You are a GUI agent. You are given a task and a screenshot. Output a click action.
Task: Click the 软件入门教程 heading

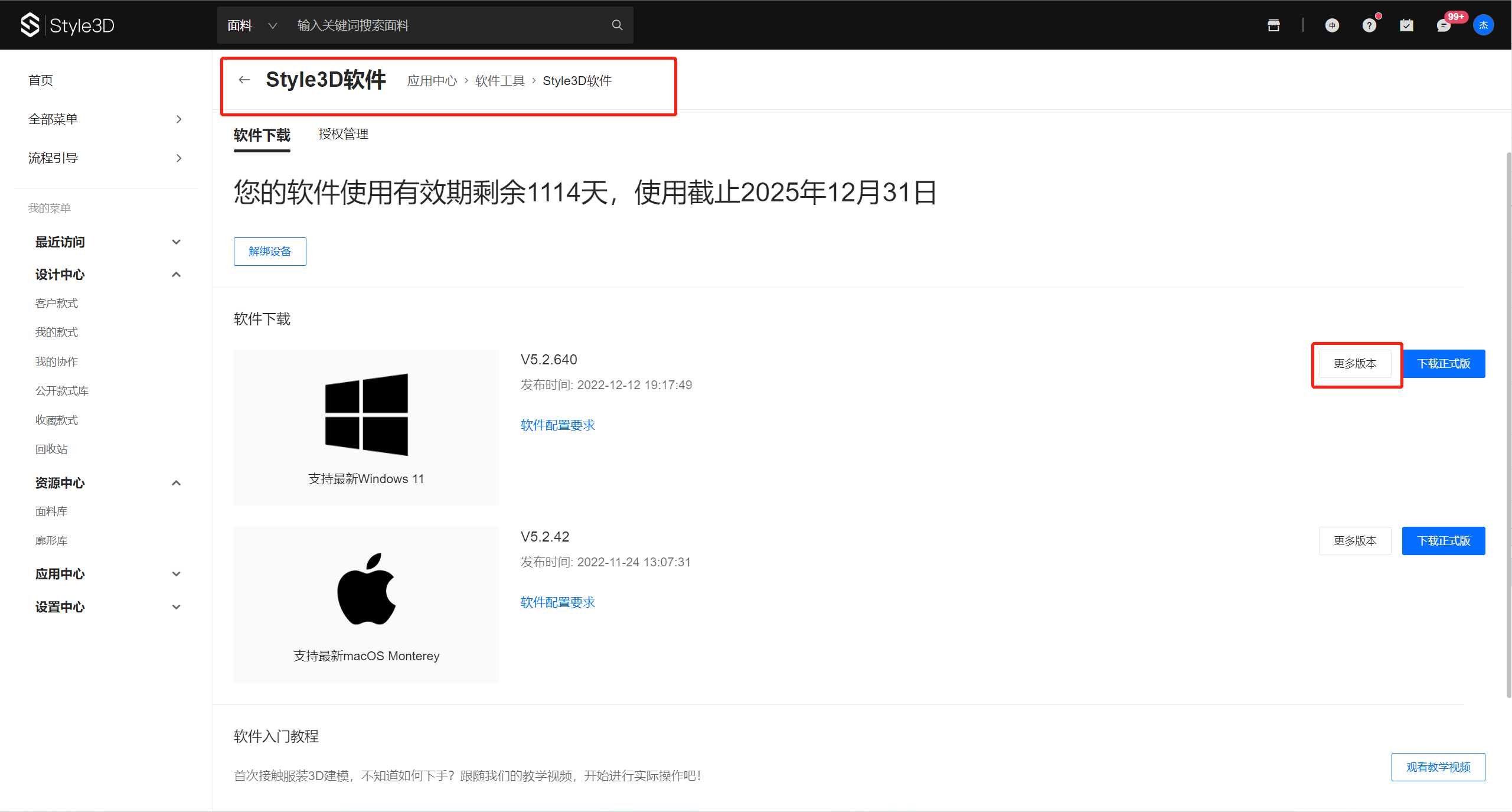(x=276, y=736)
